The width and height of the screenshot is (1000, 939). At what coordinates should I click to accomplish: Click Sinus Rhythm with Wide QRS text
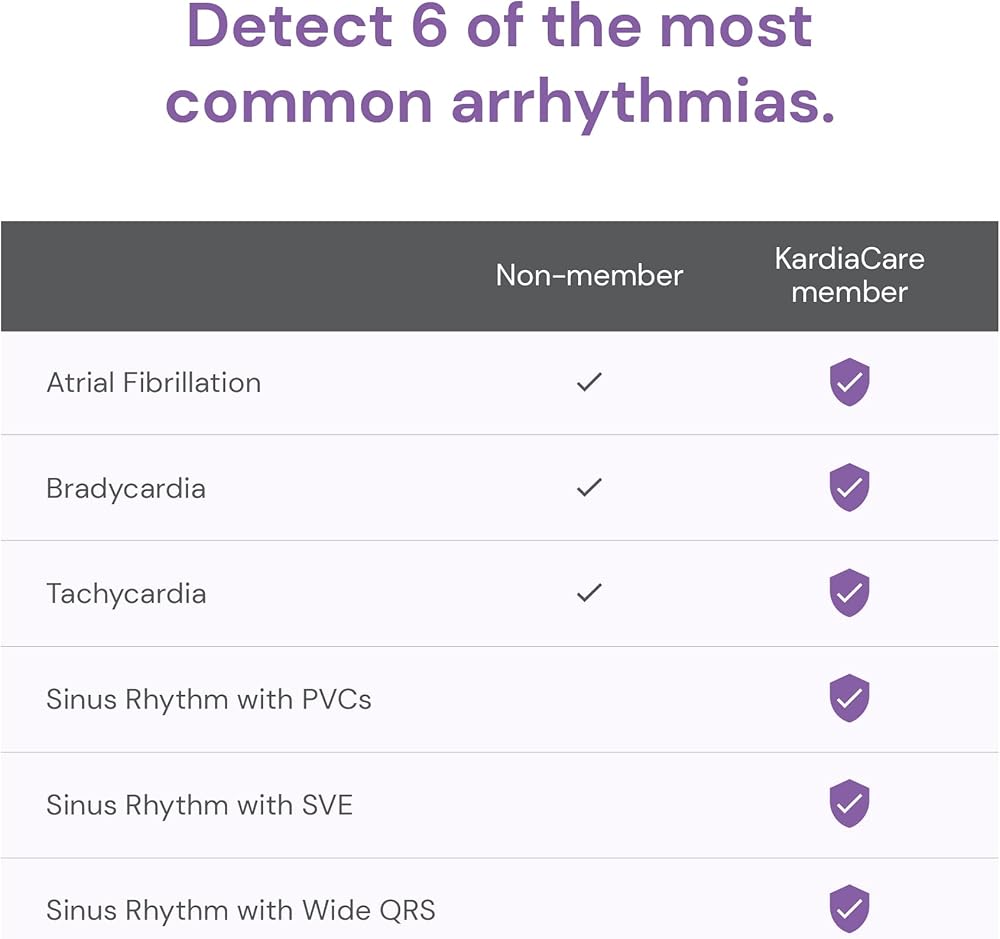pos(241,910)
